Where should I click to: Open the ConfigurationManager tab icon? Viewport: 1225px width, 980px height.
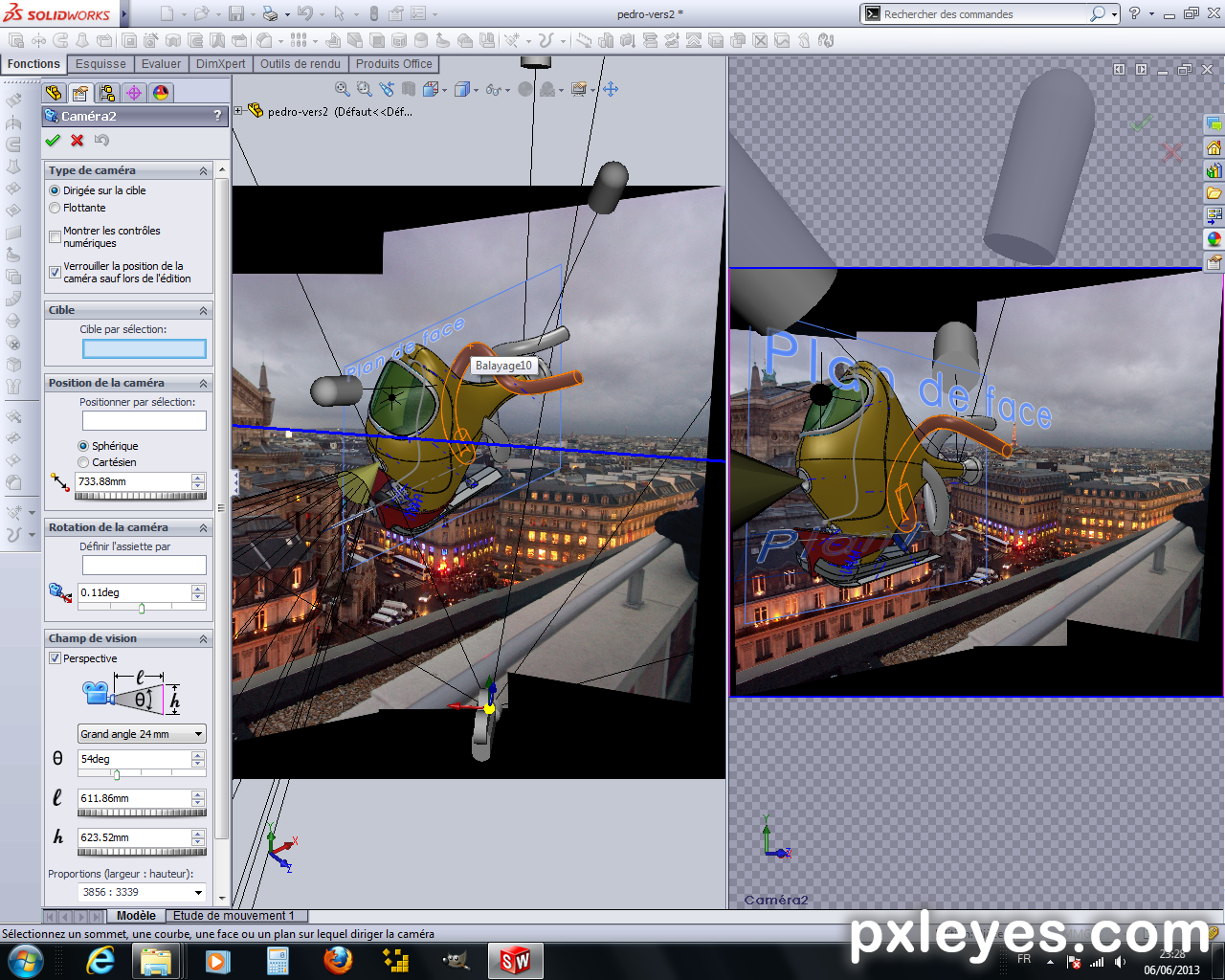(x=107, y=93)
